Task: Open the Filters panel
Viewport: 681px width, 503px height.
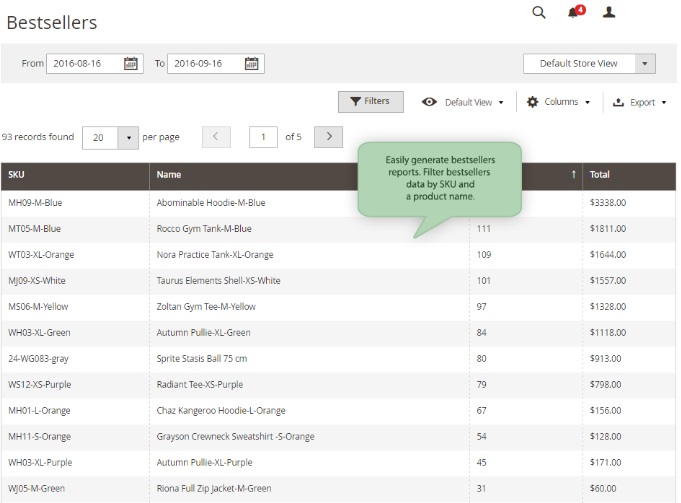Action: [370, 102]
